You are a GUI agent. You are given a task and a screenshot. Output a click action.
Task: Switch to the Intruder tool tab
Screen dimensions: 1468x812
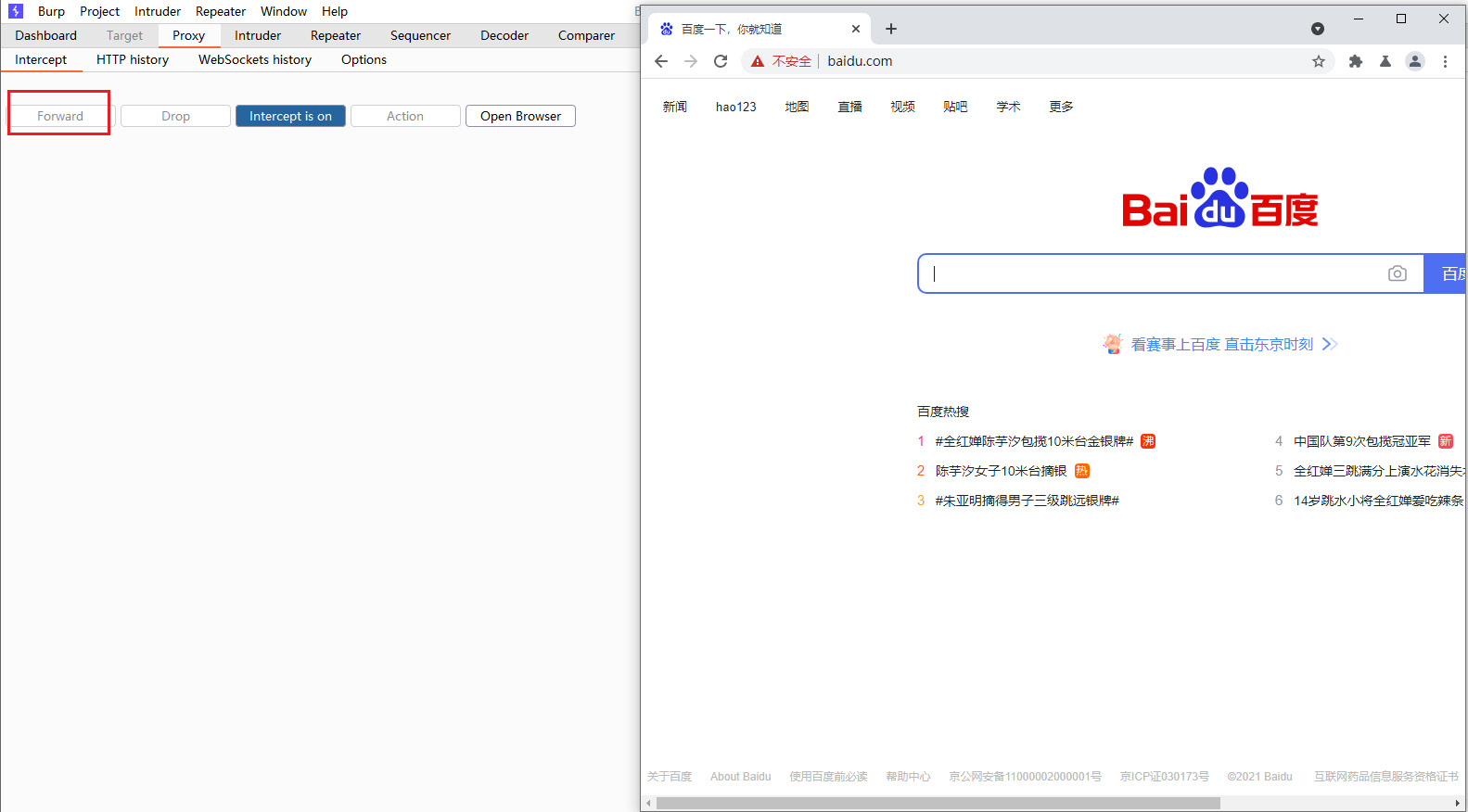(258, 35)
